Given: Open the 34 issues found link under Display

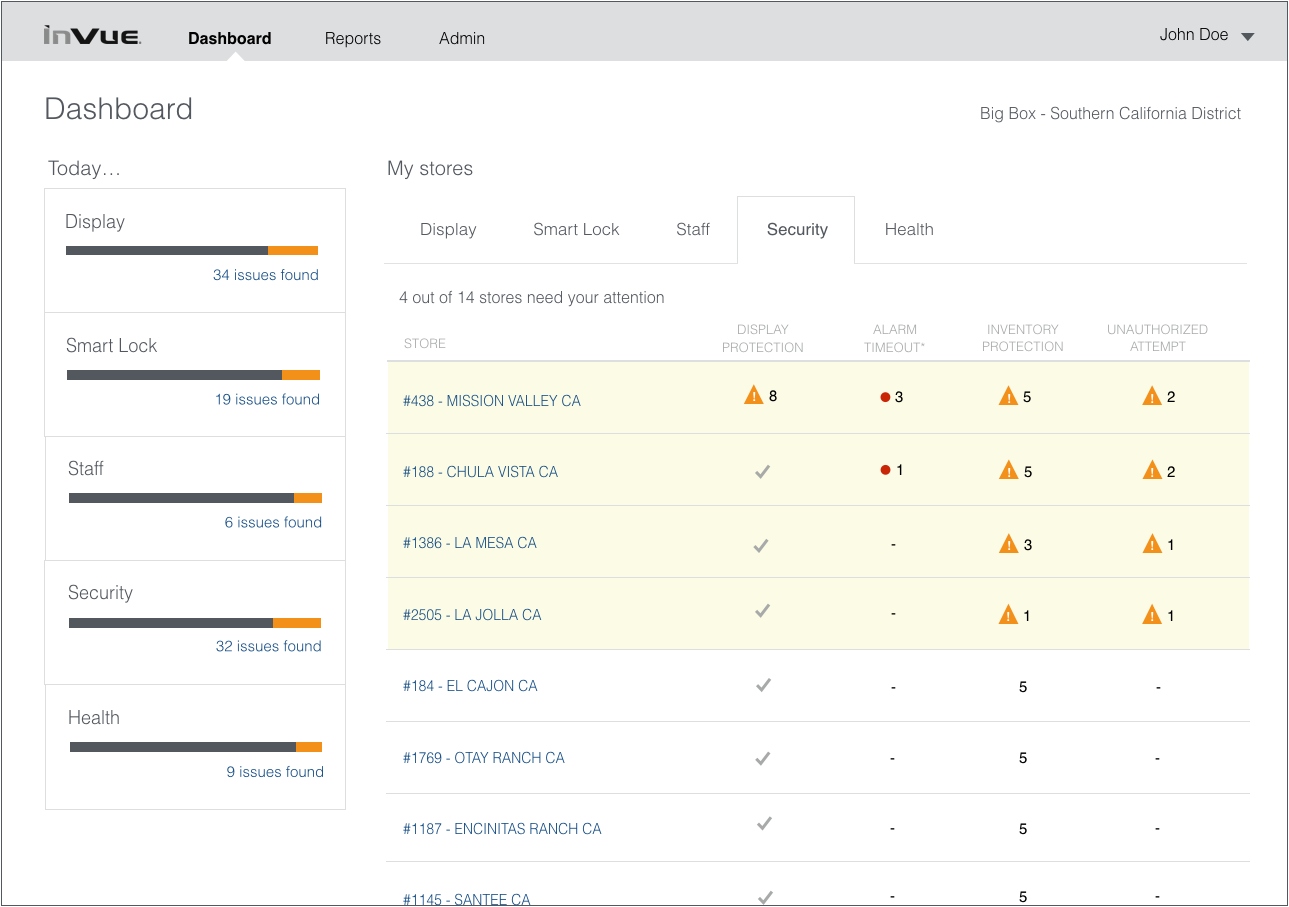Looking at the screenshot, I should 265,274.
